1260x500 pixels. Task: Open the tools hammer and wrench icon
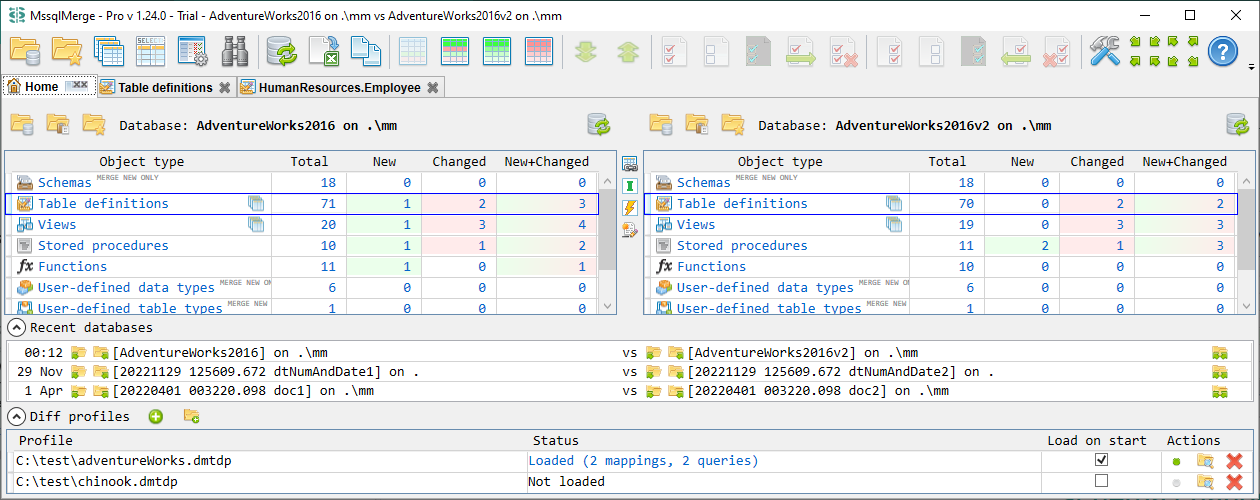(x=1105, y=51)
